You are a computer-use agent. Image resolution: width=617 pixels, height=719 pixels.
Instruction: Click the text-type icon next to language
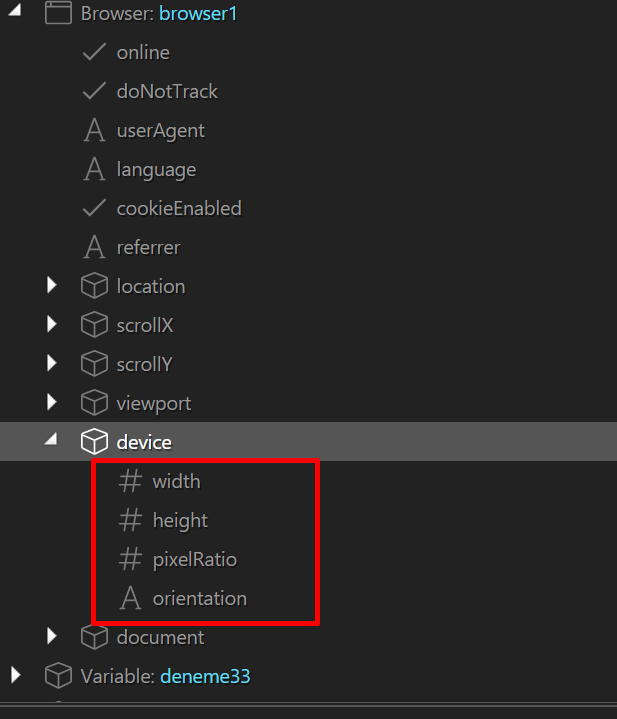pyautogui.click(x=94, y=169)
